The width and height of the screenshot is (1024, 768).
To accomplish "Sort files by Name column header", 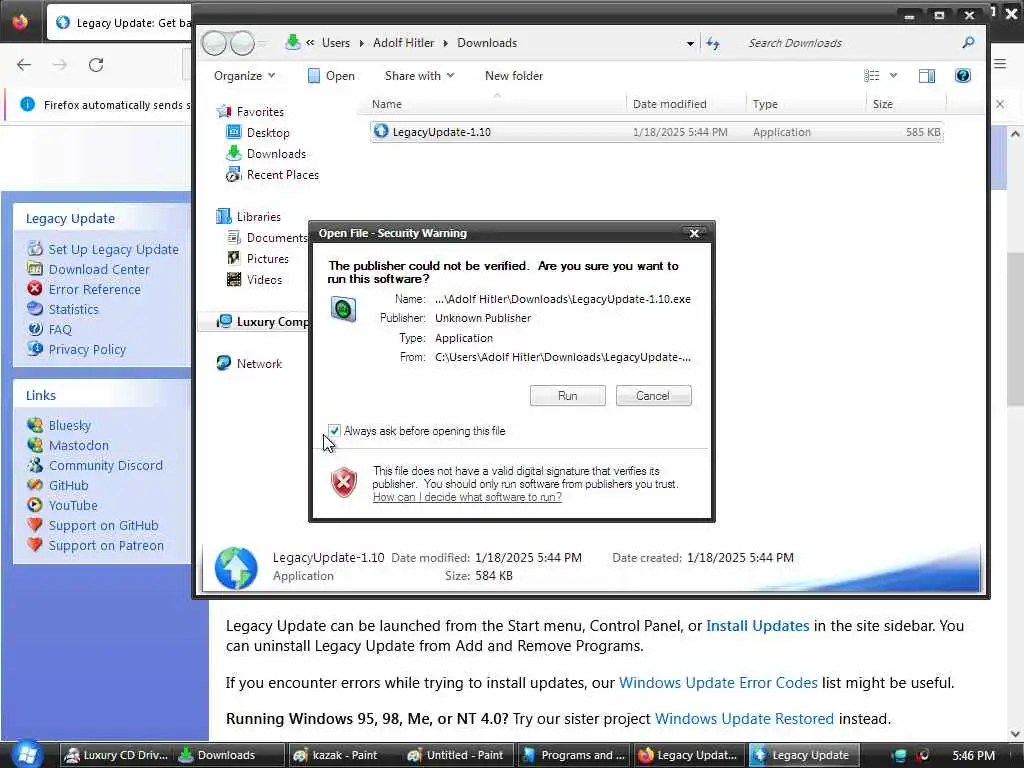I will [494, 104].
